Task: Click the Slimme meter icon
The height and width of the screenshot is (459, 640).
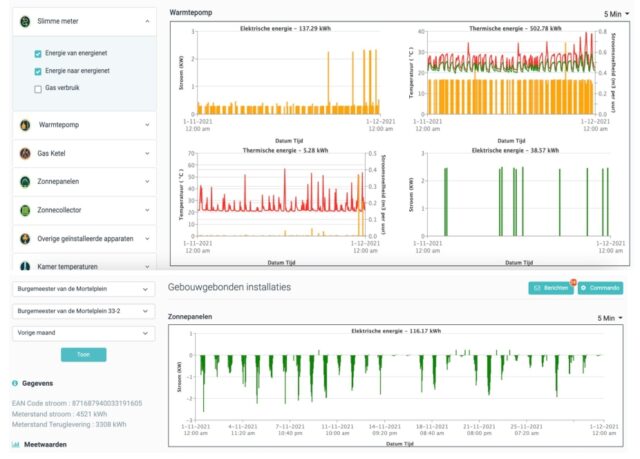Action: [x=24, y=21]
